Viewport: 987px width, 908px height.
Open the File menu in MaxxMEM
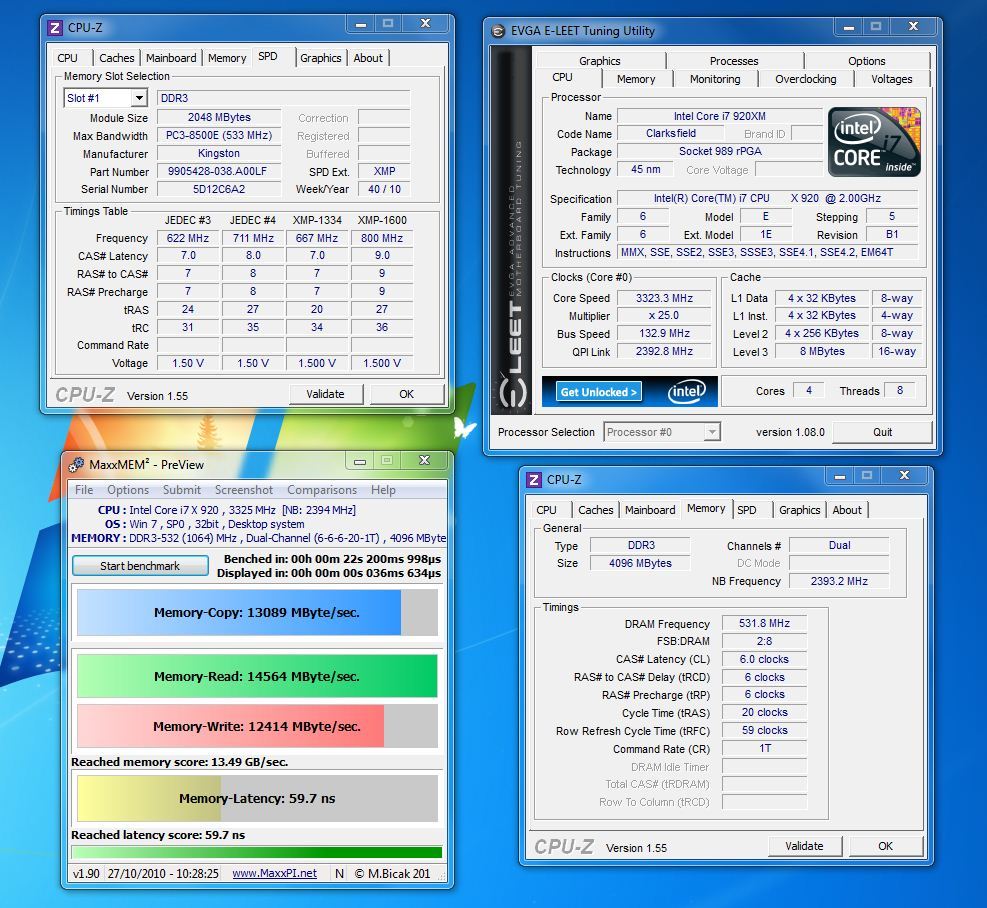tap(84, 490)
